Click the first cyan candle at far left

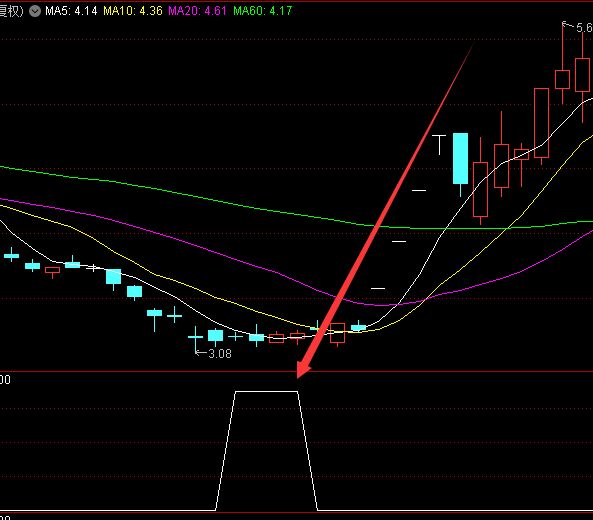(x=11, y=256)
